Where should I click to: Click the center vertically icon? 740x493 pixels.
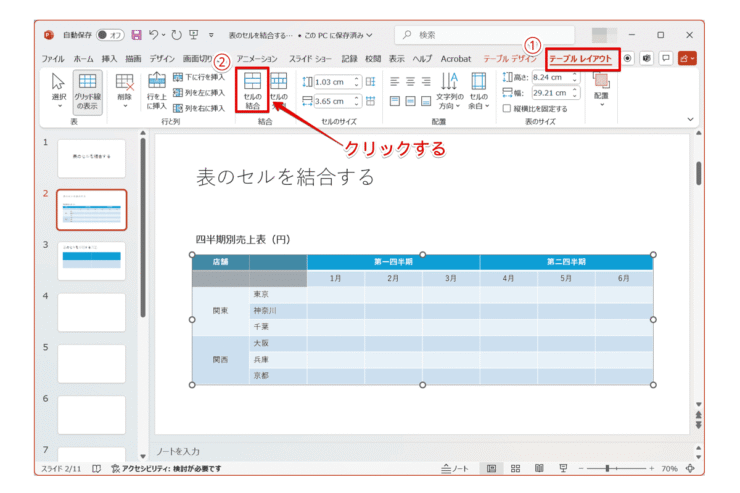tap(410, 101)
